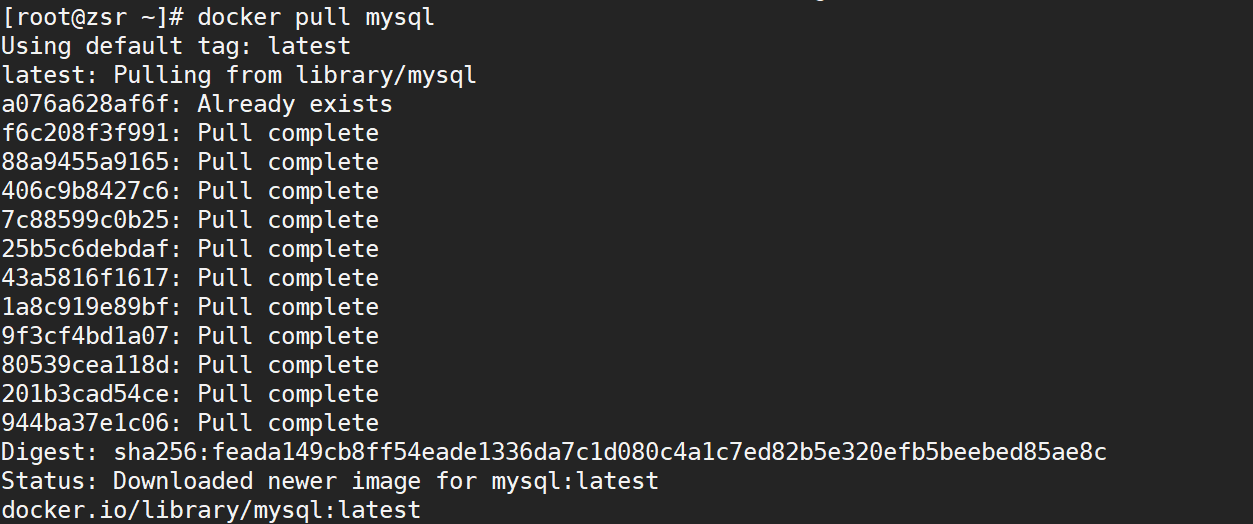Click 'Status: Downloaded newer image' line
The width and height of the screenshot is (1253, 524).
(330, 481)
